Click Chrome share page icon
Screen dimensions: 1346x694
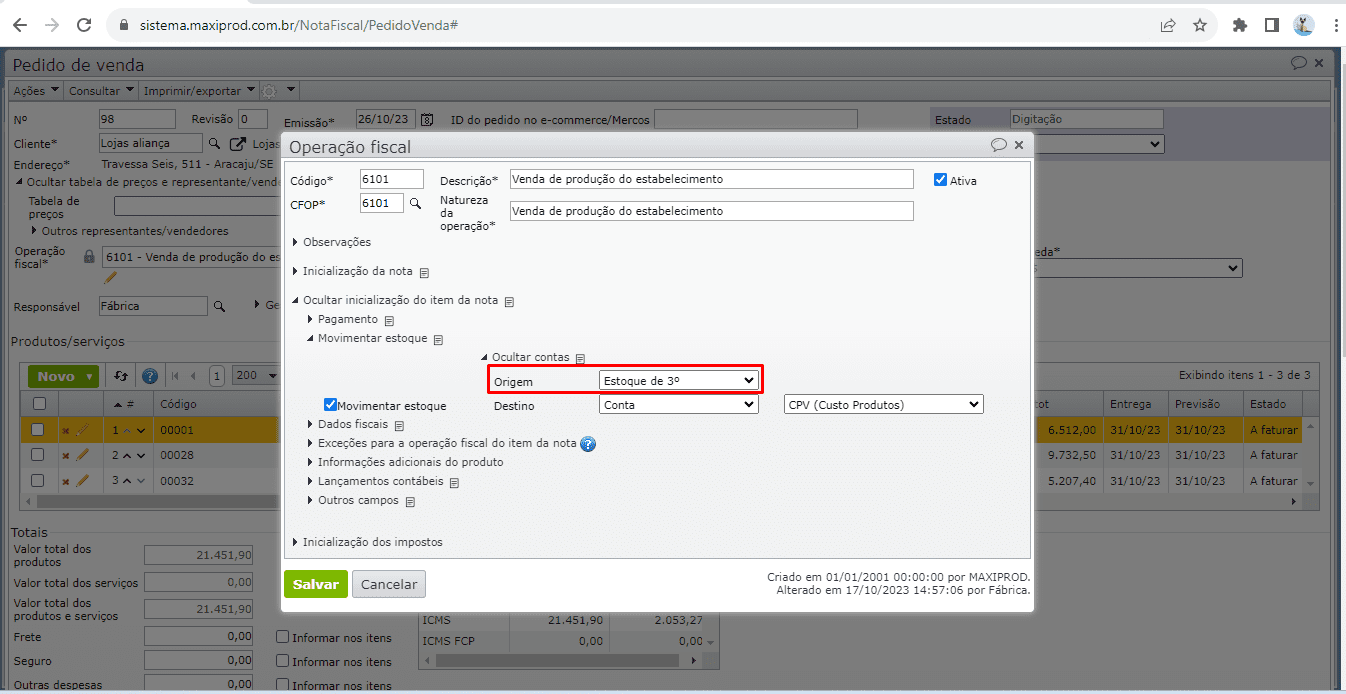[1168, 25]
